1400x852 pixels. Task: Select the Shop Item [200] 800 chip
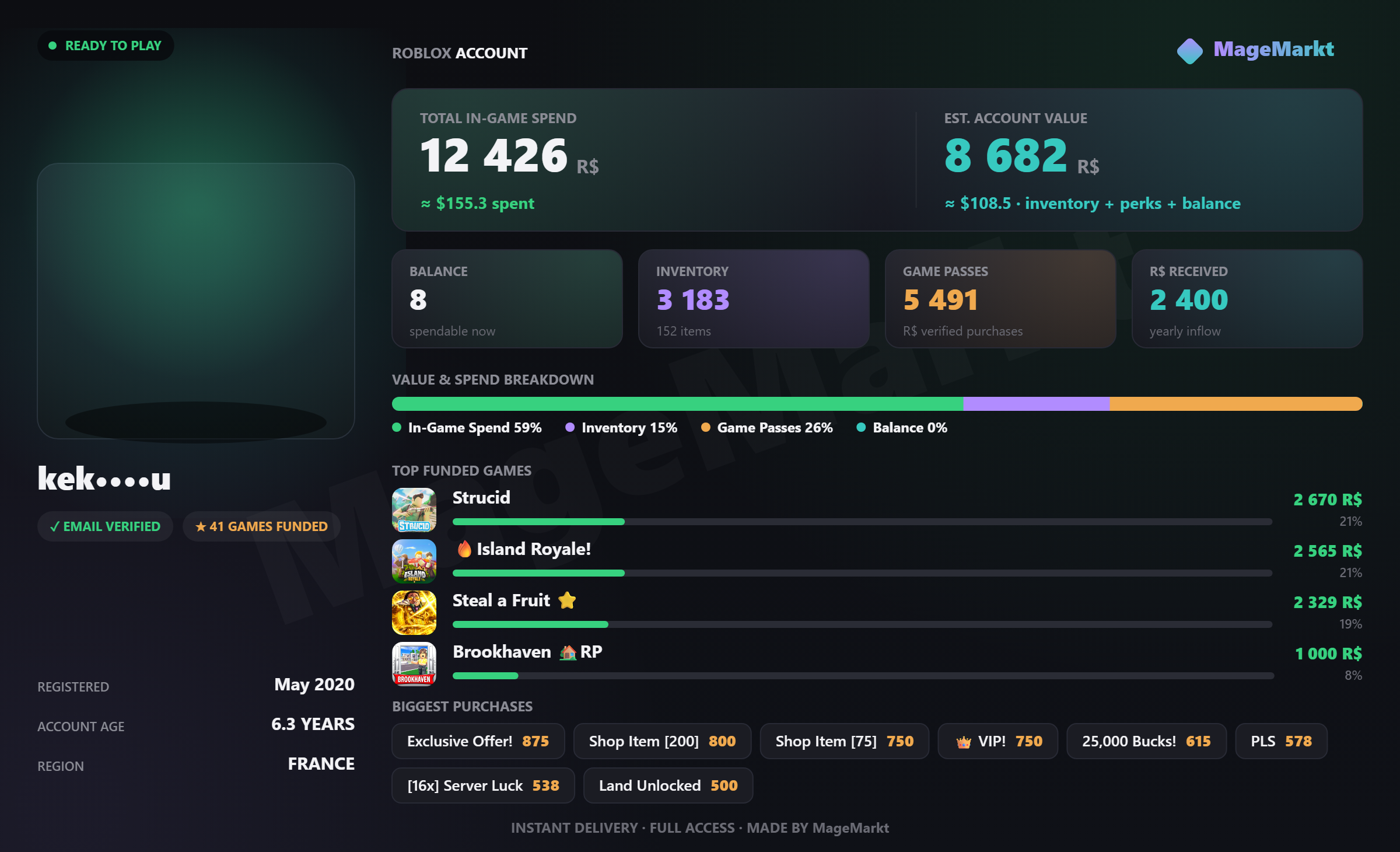click(x=662, y=741)
